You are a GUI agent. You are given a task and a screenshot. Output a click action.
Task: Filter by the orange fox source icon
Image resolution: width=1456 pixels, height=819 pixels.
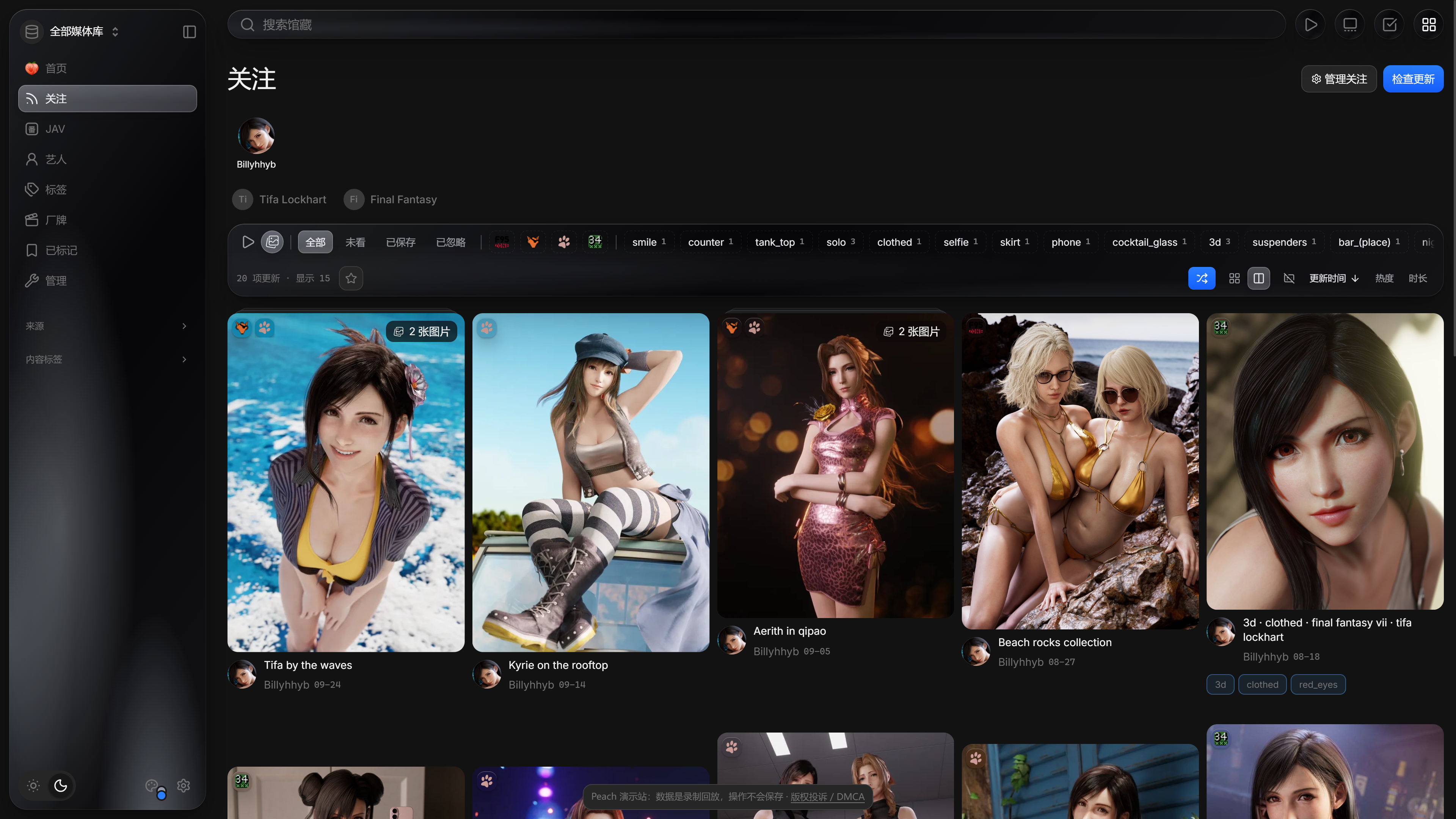pos(533,242)
